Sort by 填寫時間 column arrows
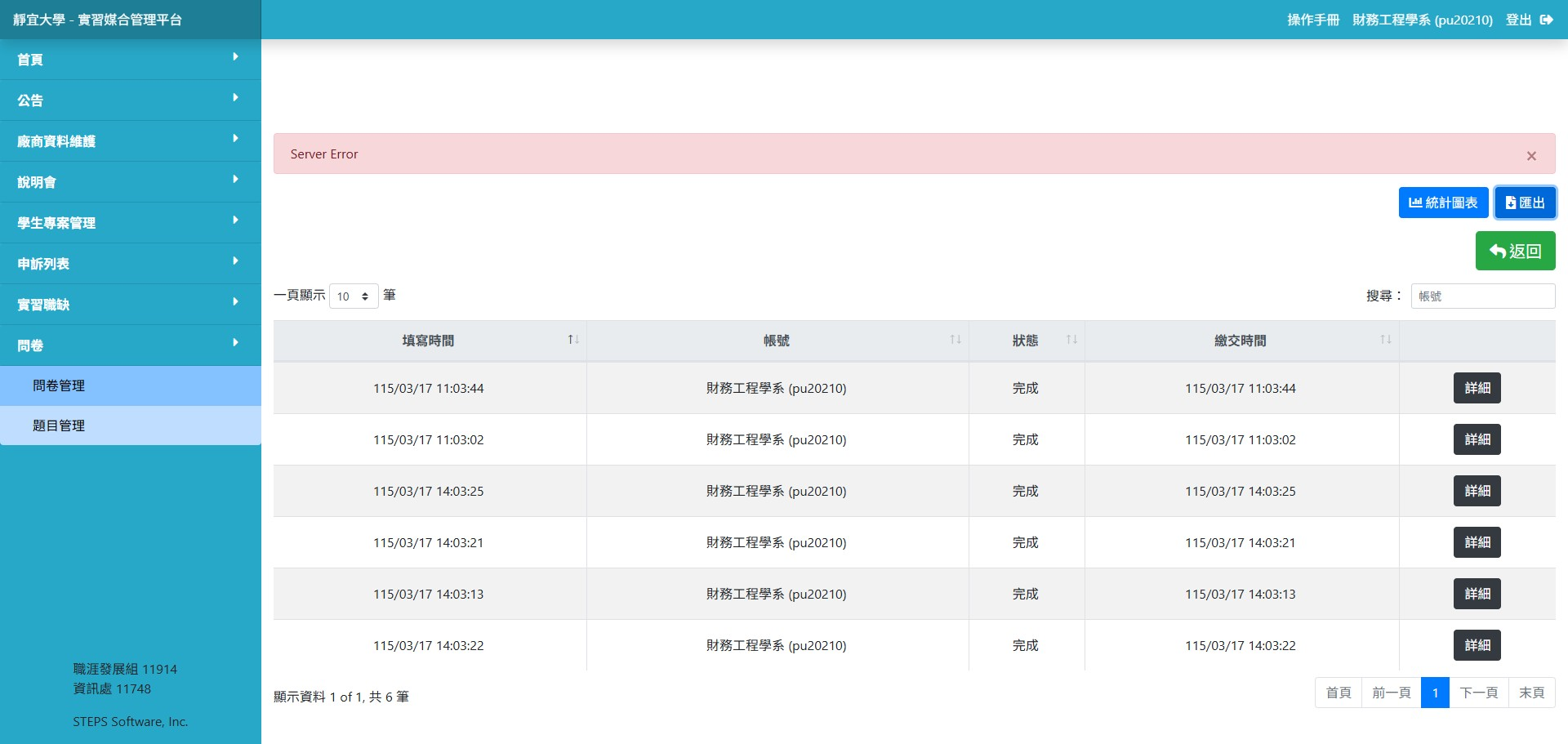This screenshot has height=744, width=1568. pyautogui.click(x=573, y=340)
